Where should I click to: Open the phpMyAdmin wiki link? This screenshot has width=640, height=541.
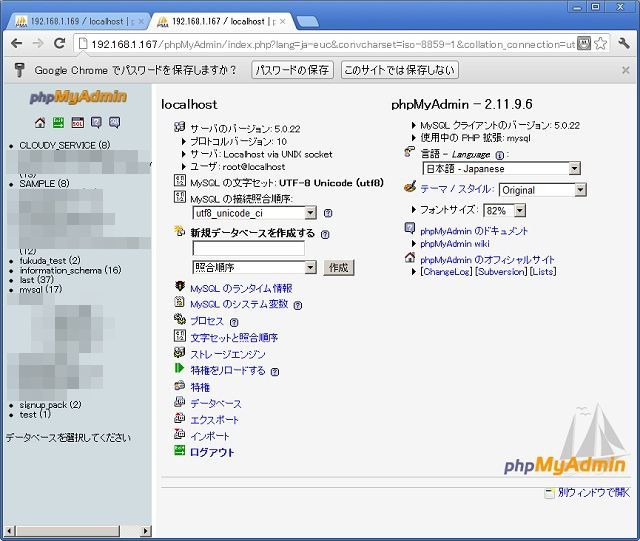click(455, 244)
